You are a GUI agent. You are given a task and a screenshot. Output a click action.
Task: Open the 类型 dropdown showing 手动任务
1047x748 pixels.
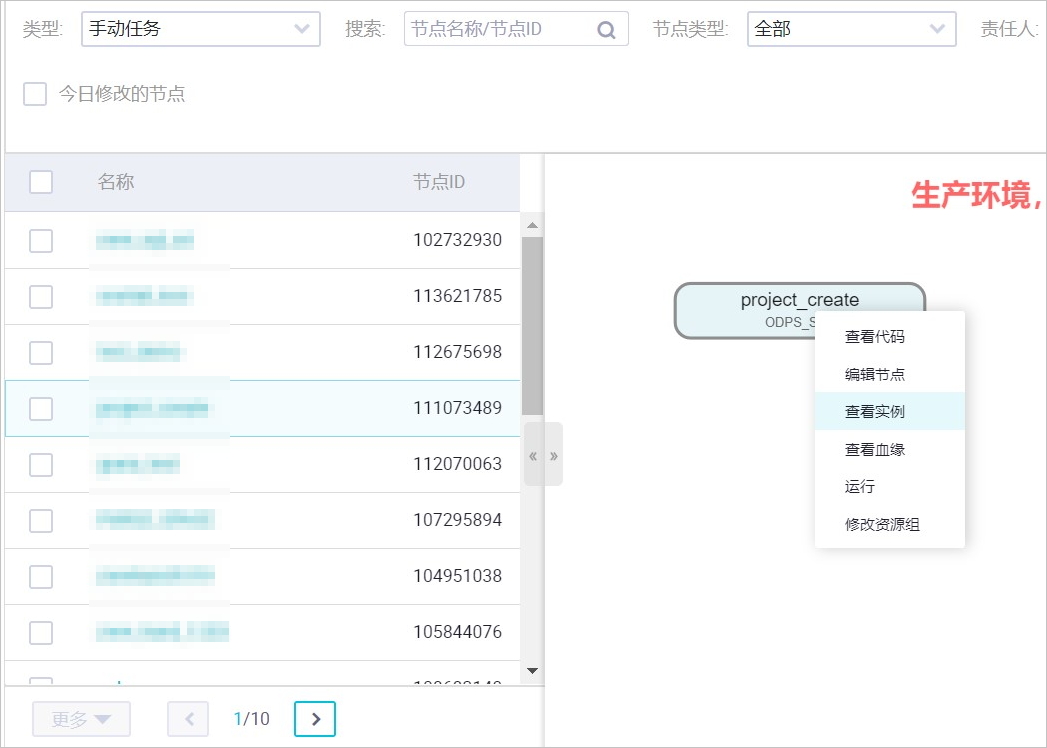(x=200, y=29)
